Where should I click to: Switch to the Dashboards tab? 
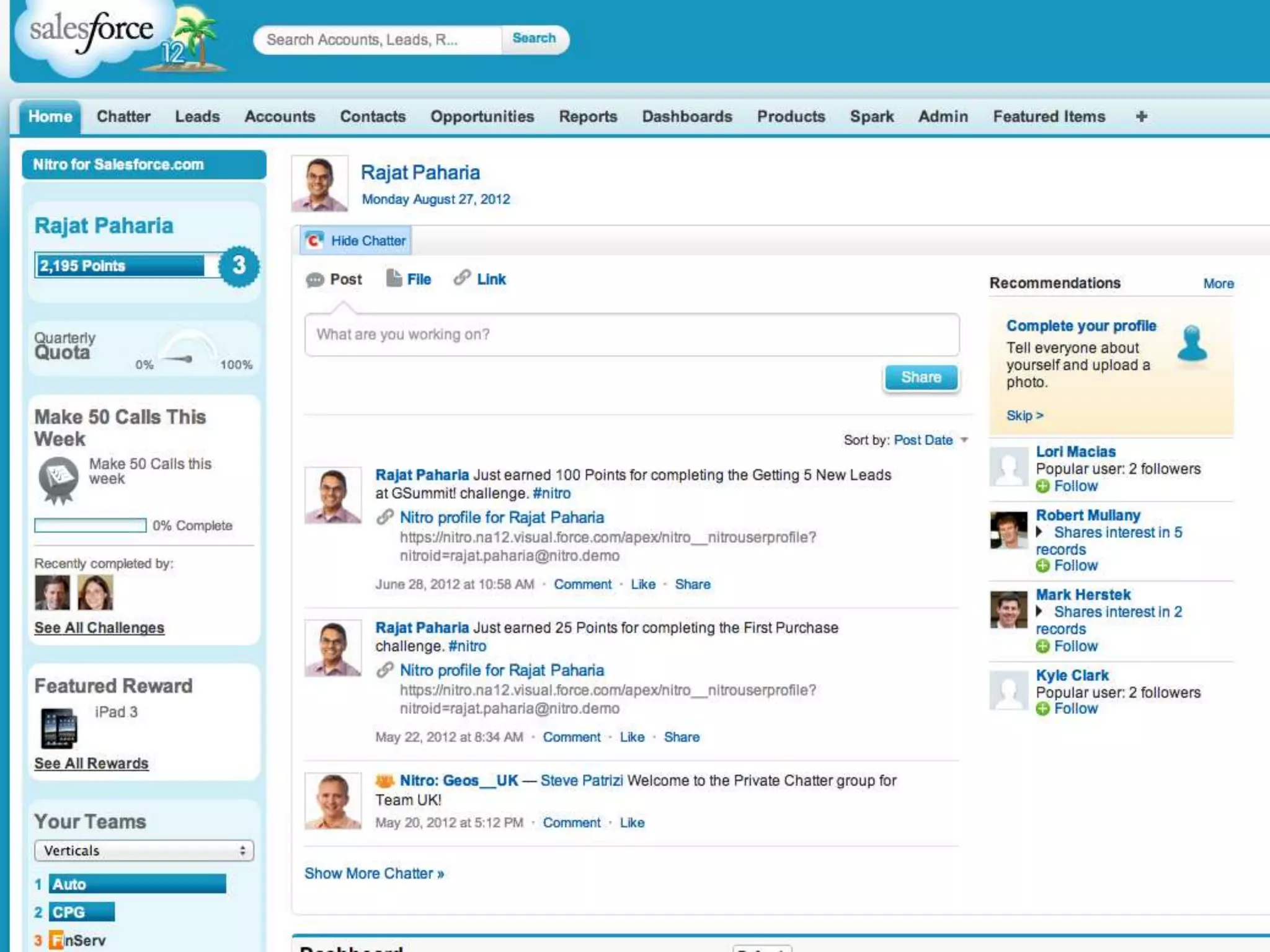point(686,117)
